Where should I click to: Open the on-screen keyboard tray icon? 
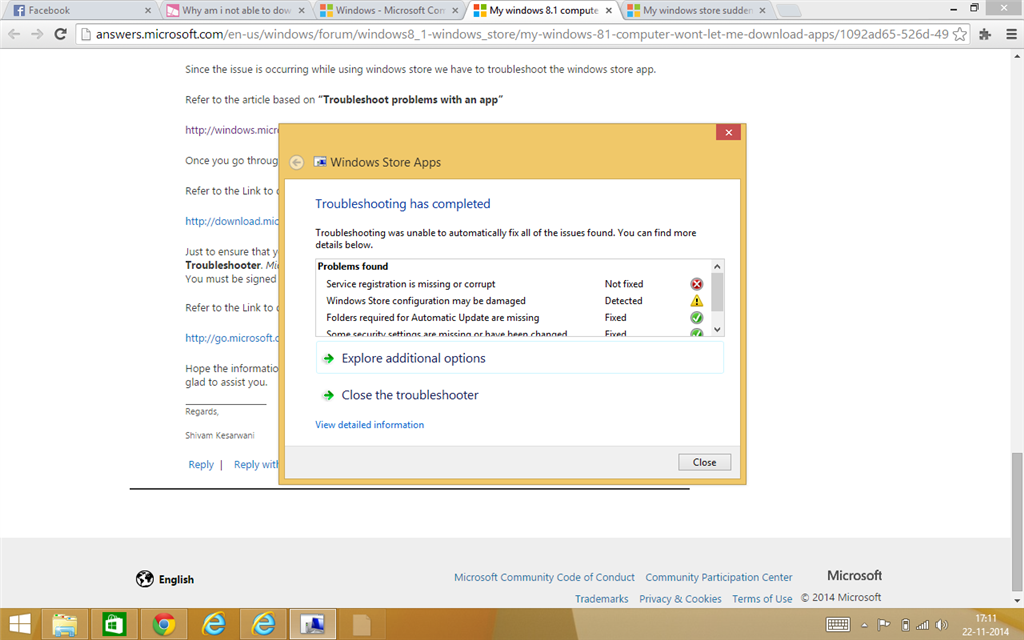(x=838, y=625)
